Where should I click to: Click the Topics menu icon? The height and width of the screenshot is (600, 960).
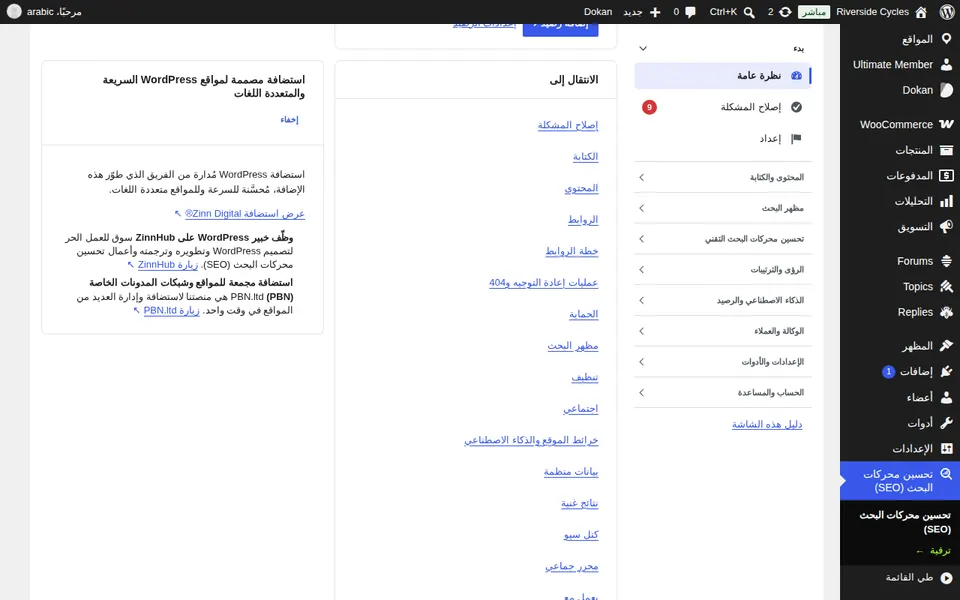pos(946,287)
